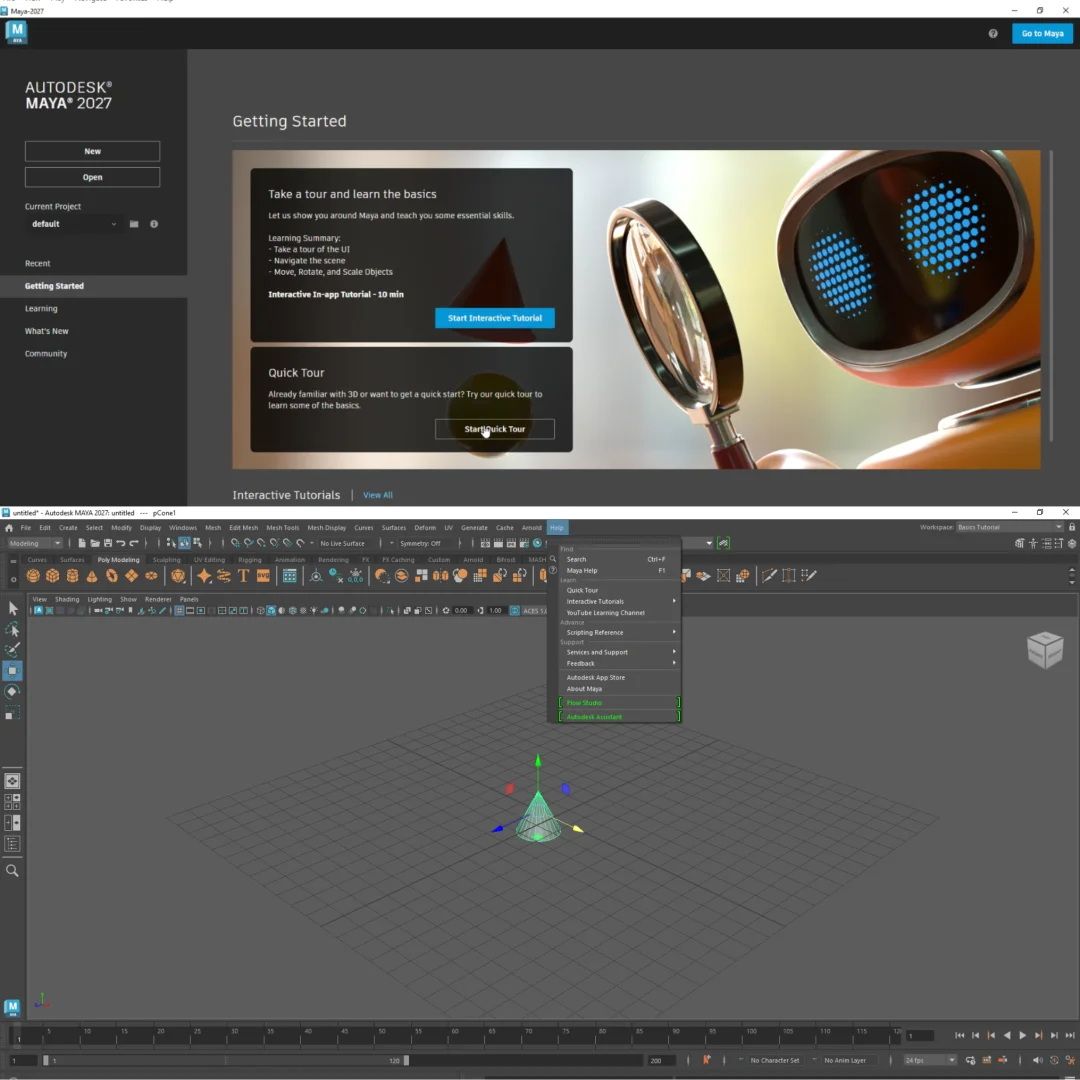Click the SVG shelf icon
This screenshot has height=1080, width=1080.
click(x=263, y=576)
